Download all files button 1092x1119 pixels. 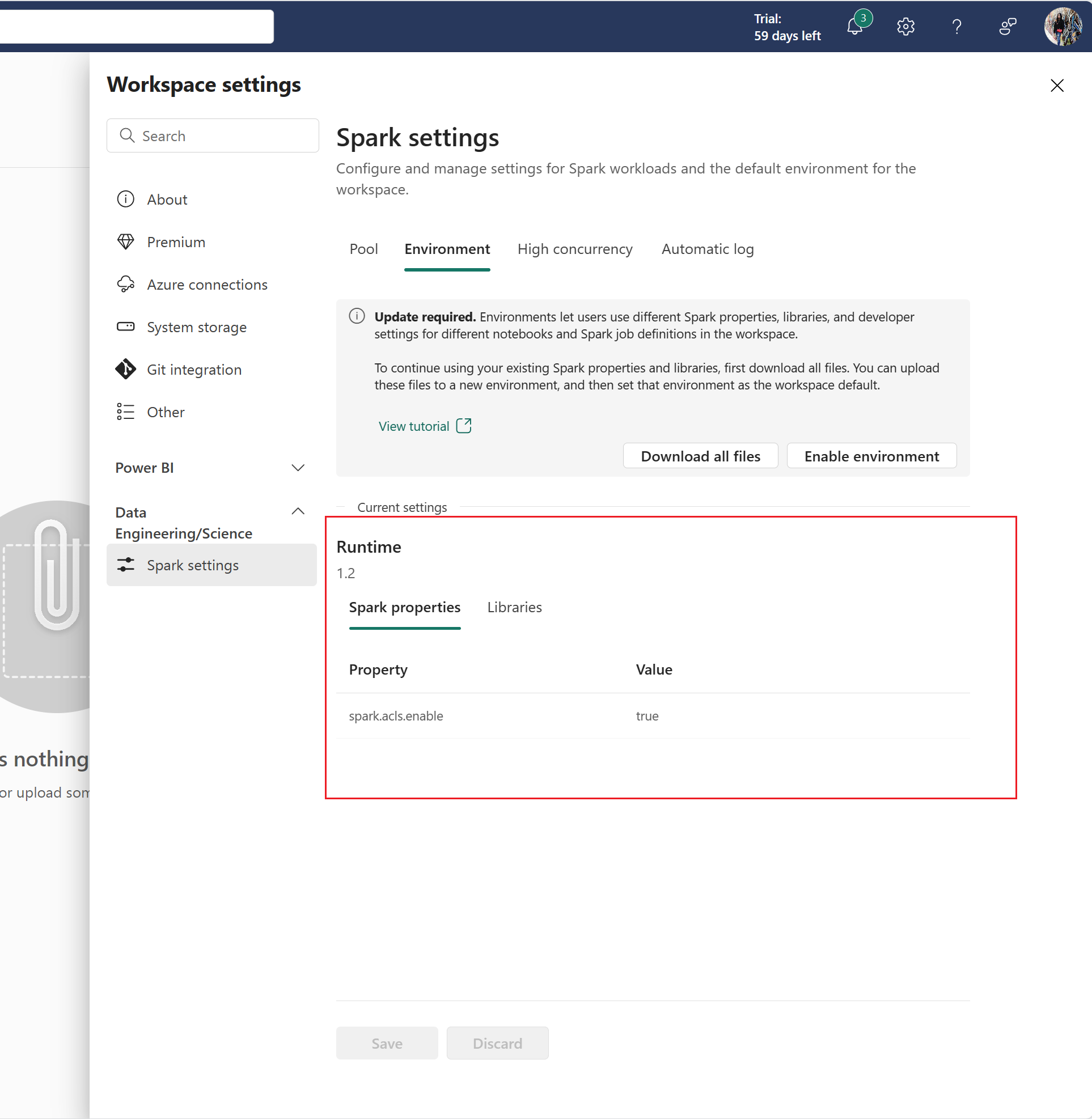(x=701, y=455)
